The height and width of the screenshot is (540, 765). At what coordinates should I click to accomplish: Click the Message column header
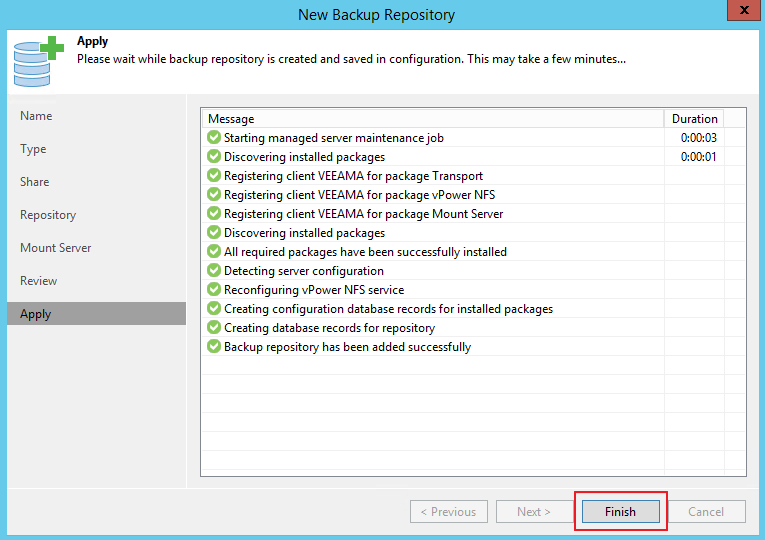(231, 119)
